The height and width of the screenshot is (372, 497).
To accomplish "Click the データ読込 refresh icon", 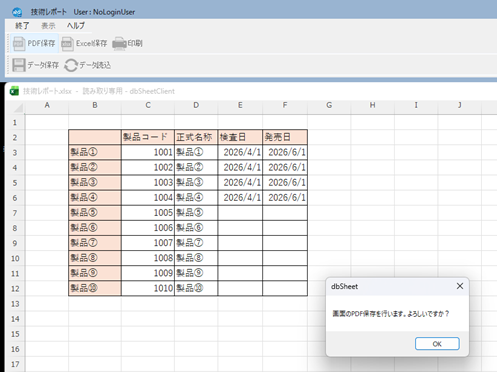I will click(71, 65).
